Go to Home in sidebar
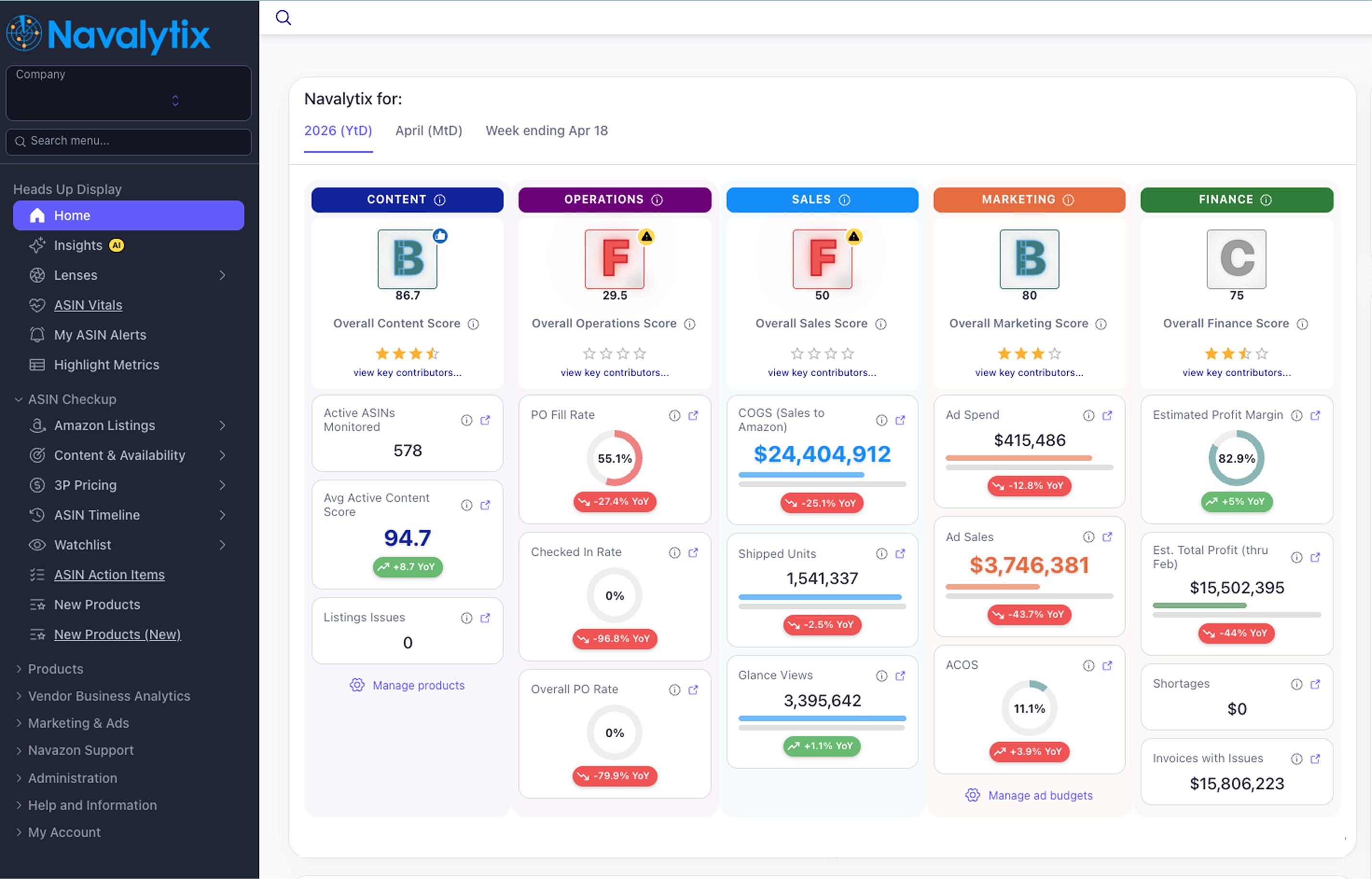Screen dimensions: 1372x879 [x=128, y=215]
